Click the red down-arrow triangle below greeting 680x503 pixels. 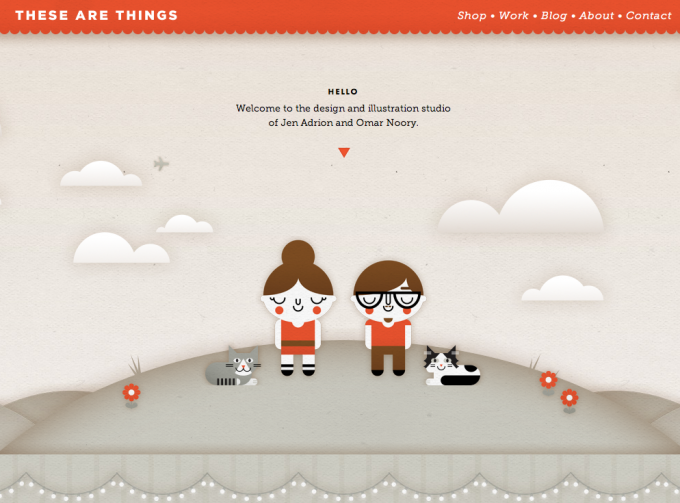[x=344, y=152]
